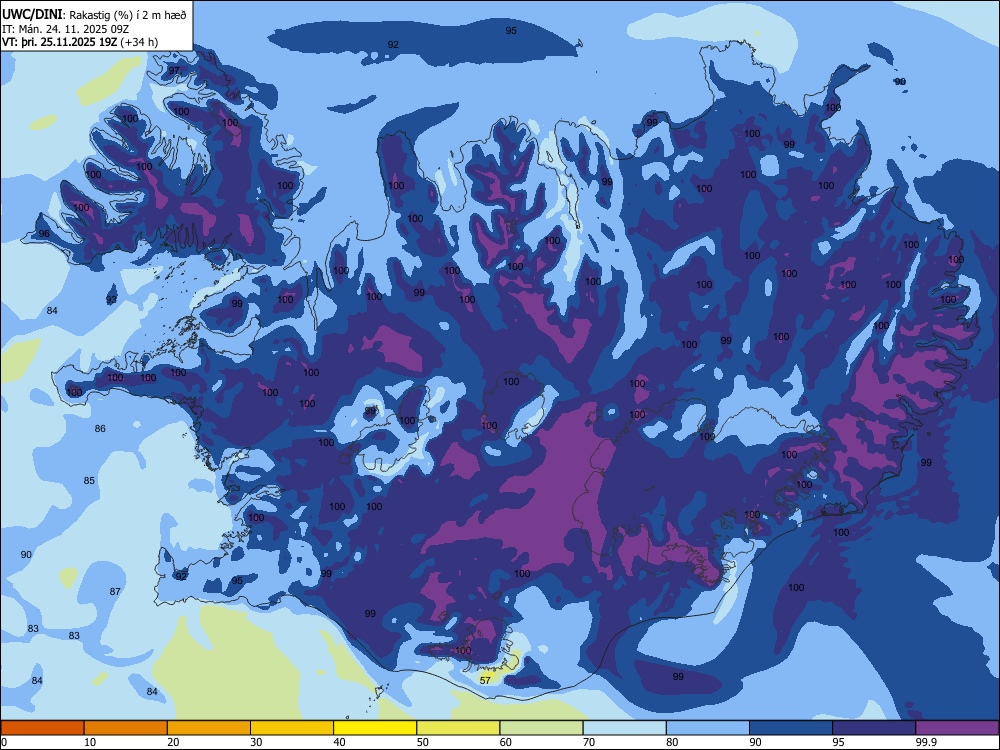Click the dark orange 0–10 legend swatch
Screen dimensions: 1000x750
coord(42,728)
